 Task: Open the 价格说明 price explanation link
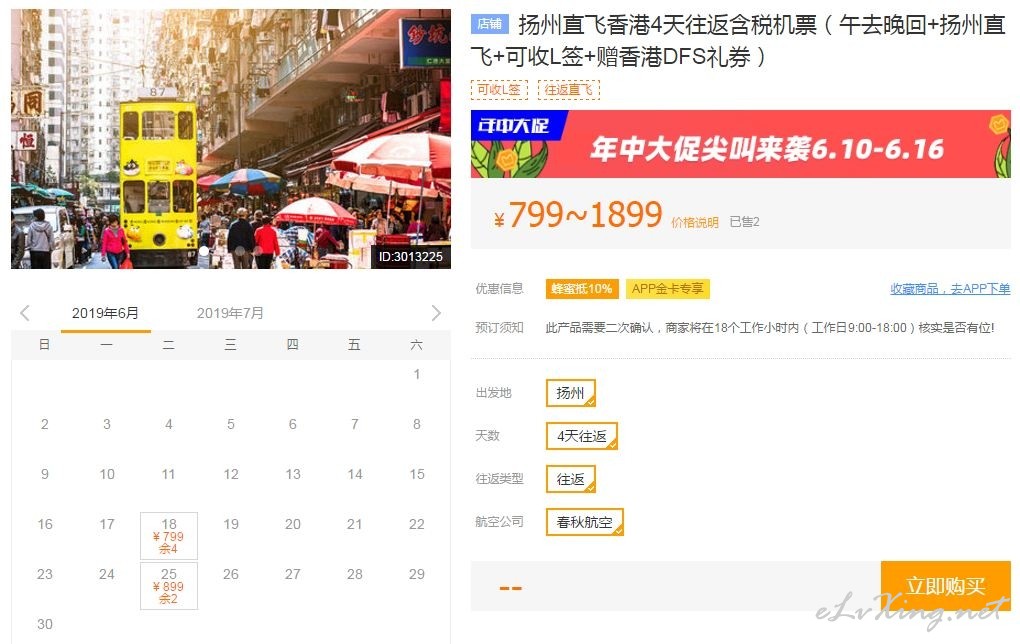(694, 222)
